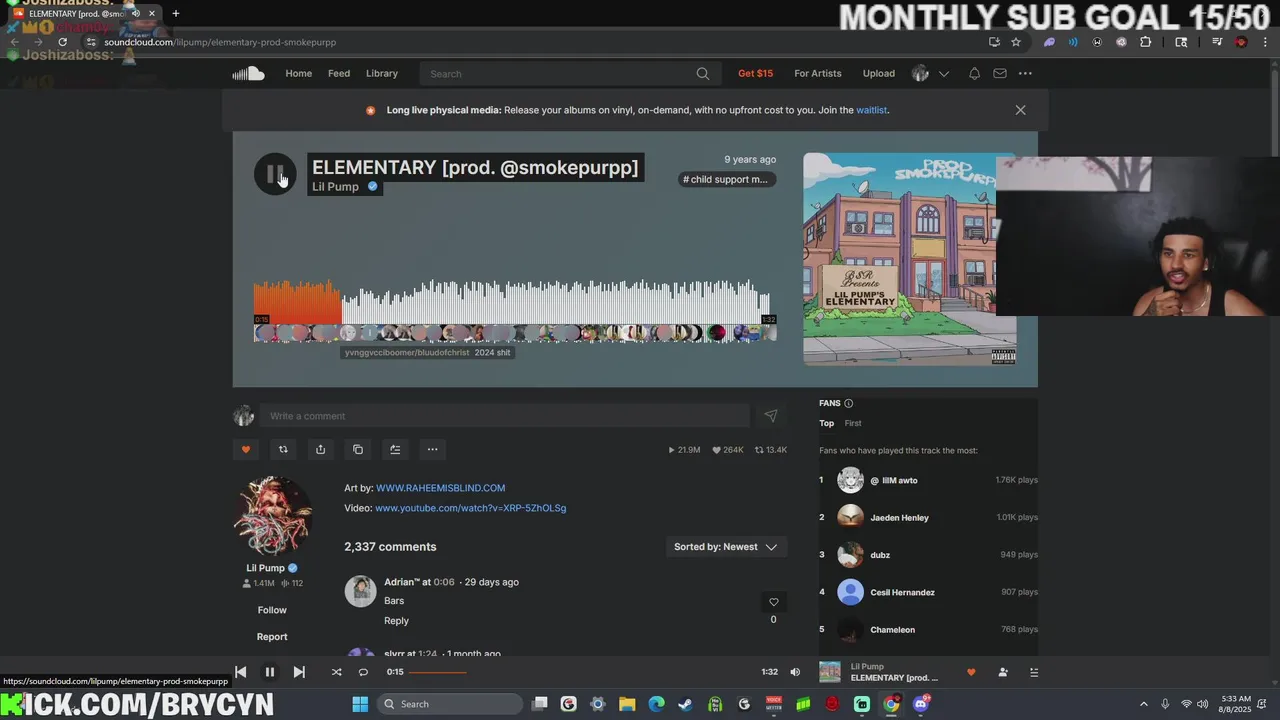The image size is (1280, 720).
Task: Select the Top fans tab
Action: (x=826, y=423)
